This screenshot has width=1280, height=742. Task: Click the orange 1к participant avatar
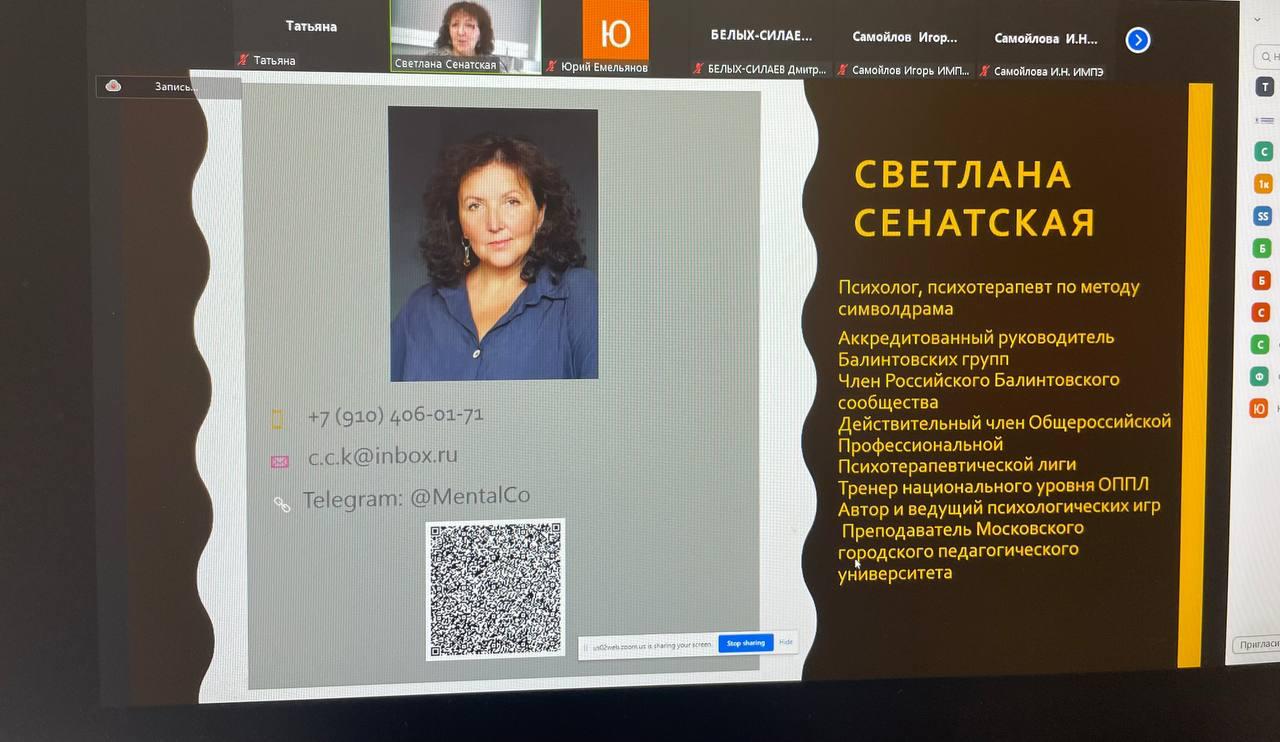[x=1264, y=184]
